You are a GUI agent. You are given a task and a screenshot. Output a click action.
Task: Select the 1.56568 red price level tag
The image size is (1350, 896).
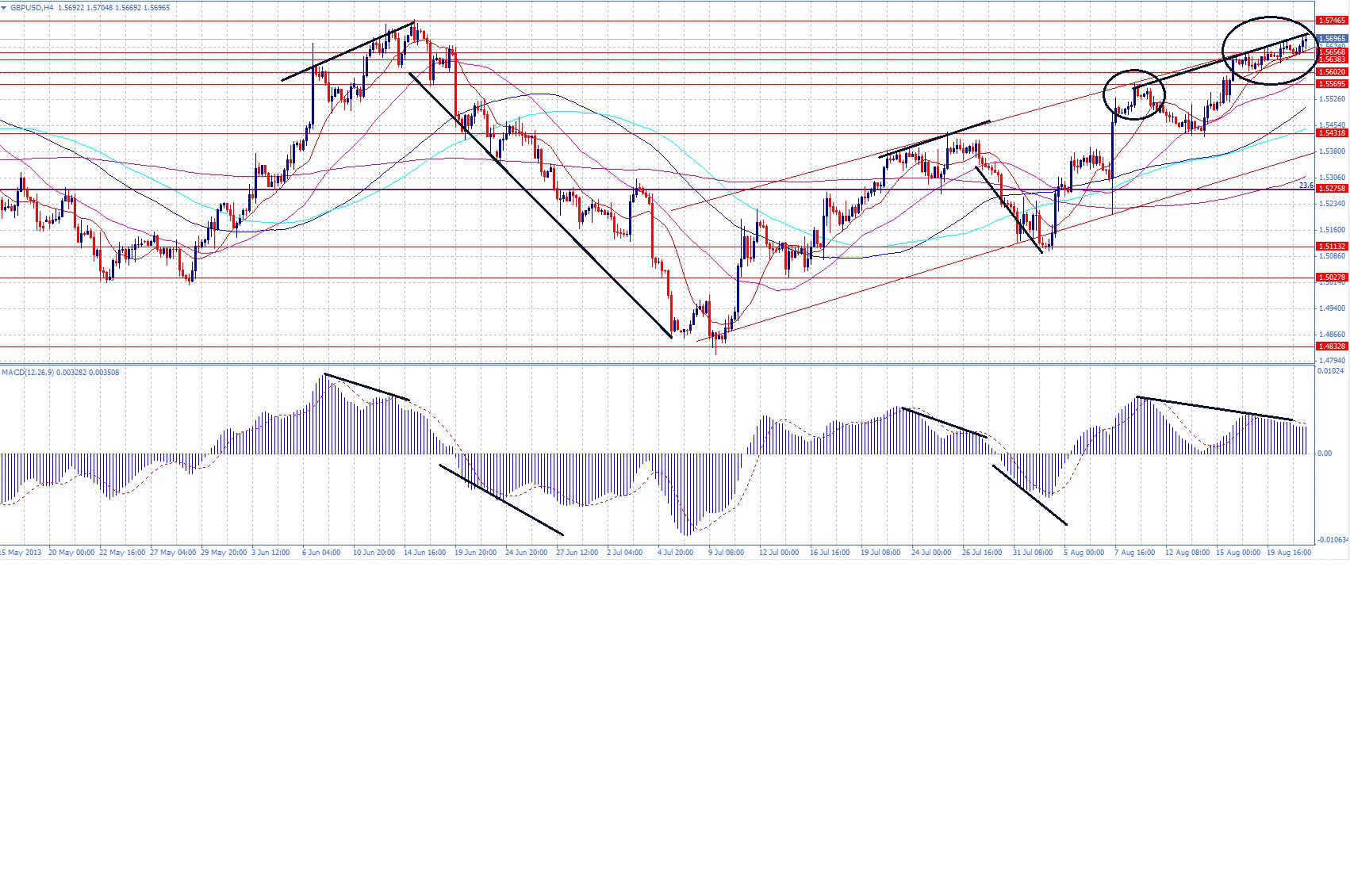click(x=1332, y=52)
